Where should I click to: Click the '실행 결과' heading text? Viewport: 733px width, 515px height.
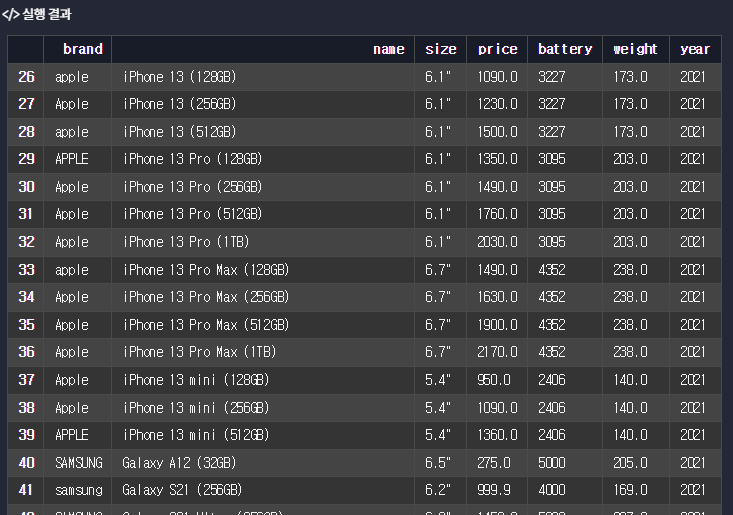click(47, 14)
